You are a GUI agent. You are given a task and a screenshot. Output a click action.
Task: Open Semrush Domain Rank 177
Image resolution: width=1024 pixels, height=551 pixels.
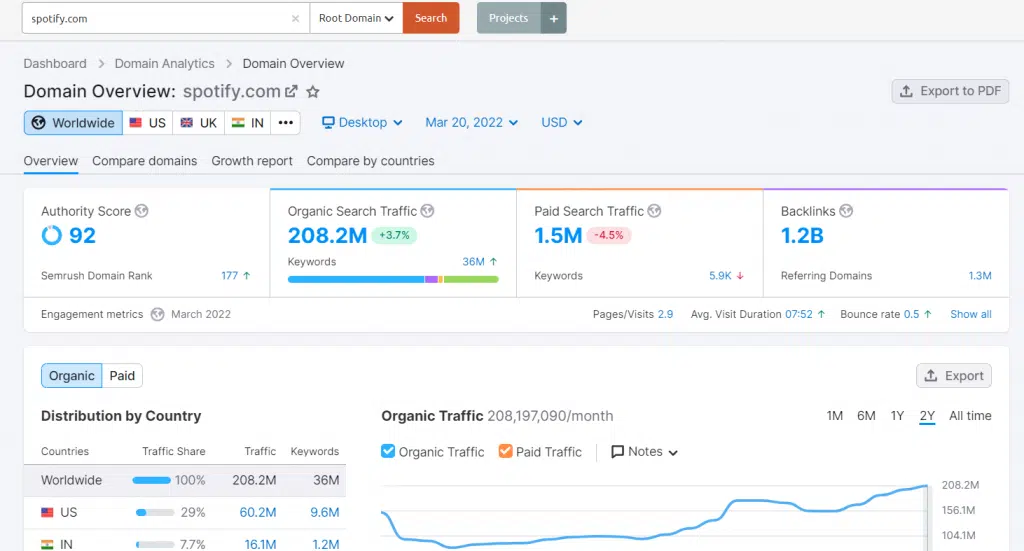[229, 276]
